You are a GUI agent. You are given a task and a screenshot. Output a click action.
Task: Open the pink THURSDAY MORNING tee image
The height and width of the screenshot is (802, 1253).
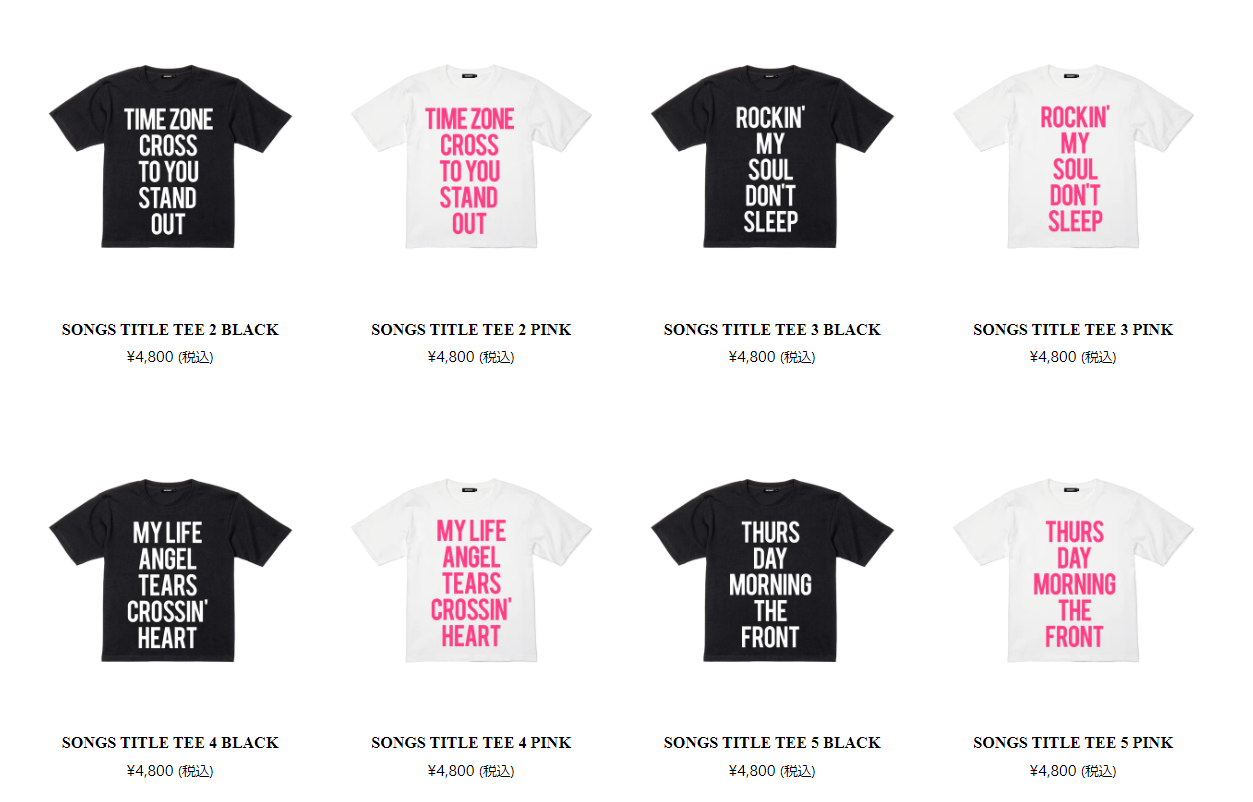coord(1073,570)
